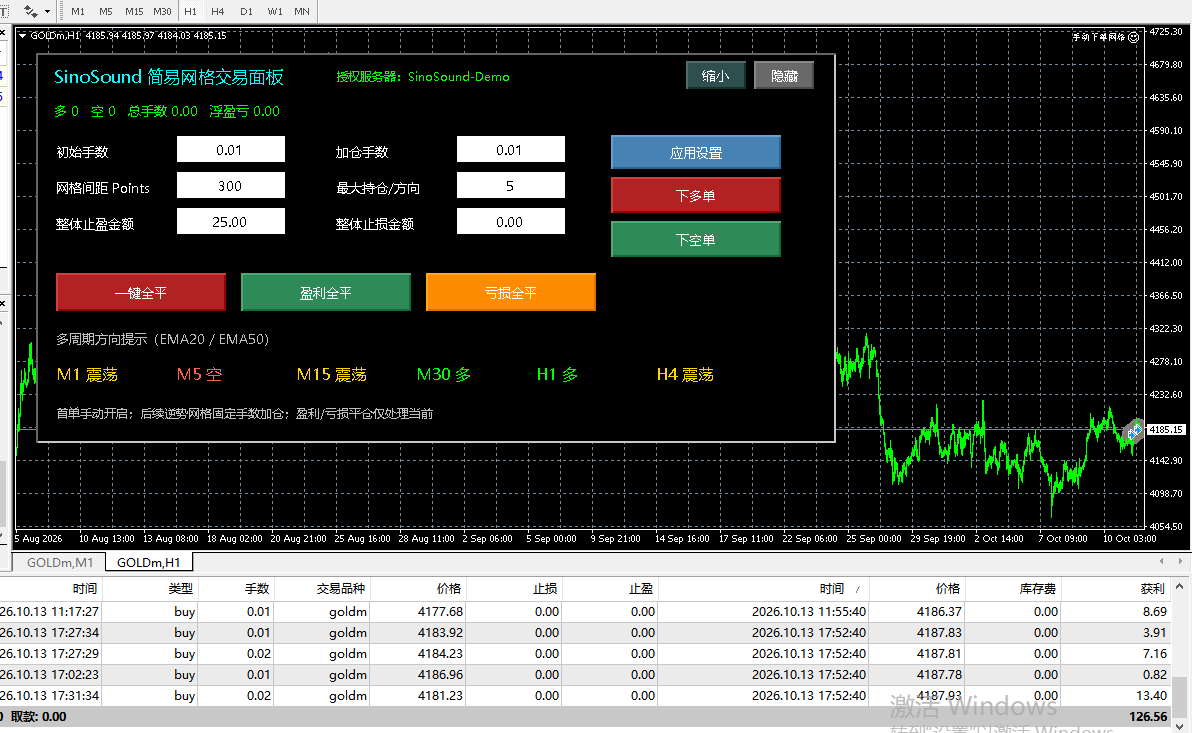Image resolution: width=1192 pixels, height=733 pixels.
Task: Expand the dropdown arrow beside the periodicity icon
Action: click(47, 11)
